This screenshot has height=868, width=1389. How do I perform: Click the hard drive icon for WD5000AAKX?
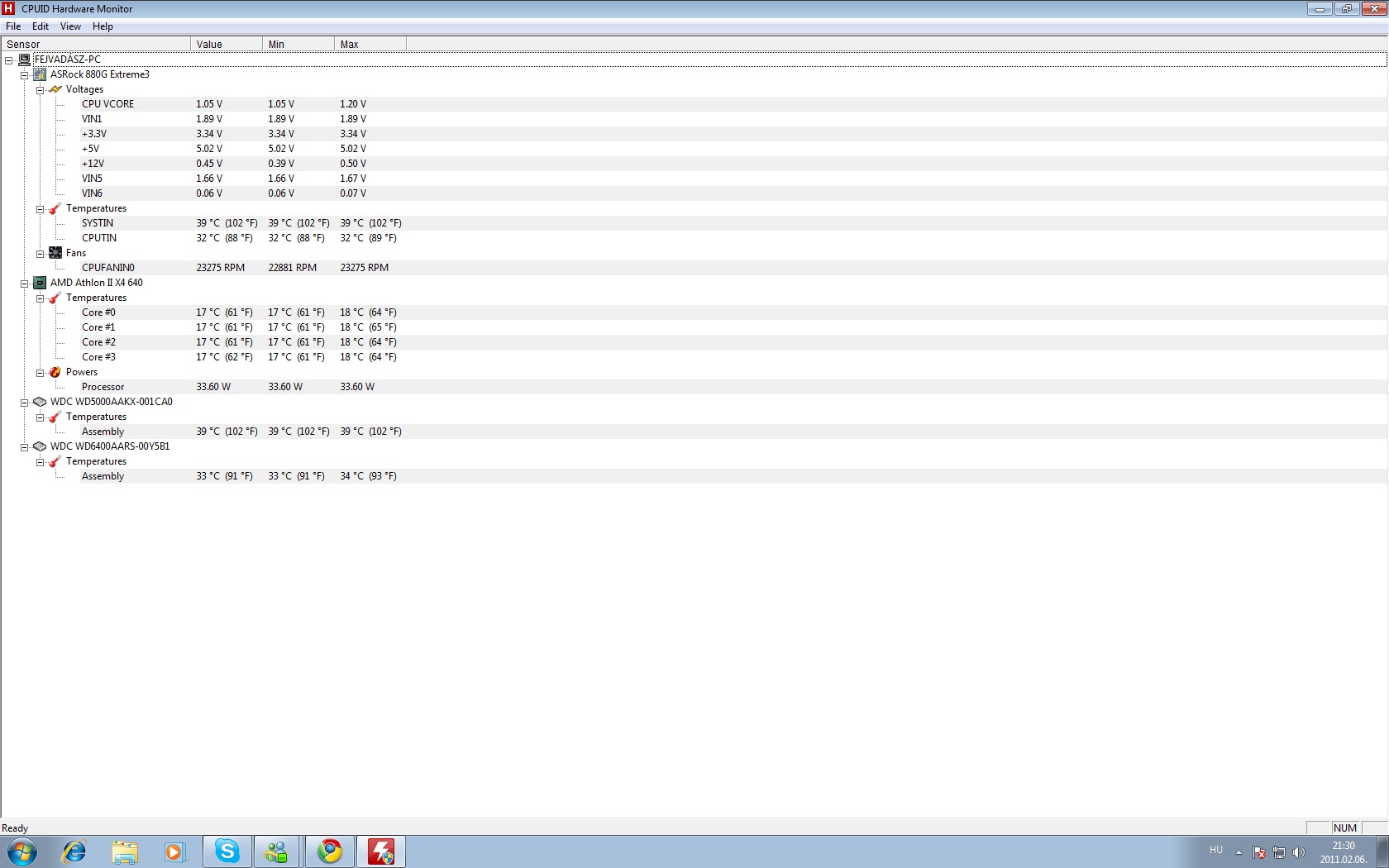(x=40, y=402)
